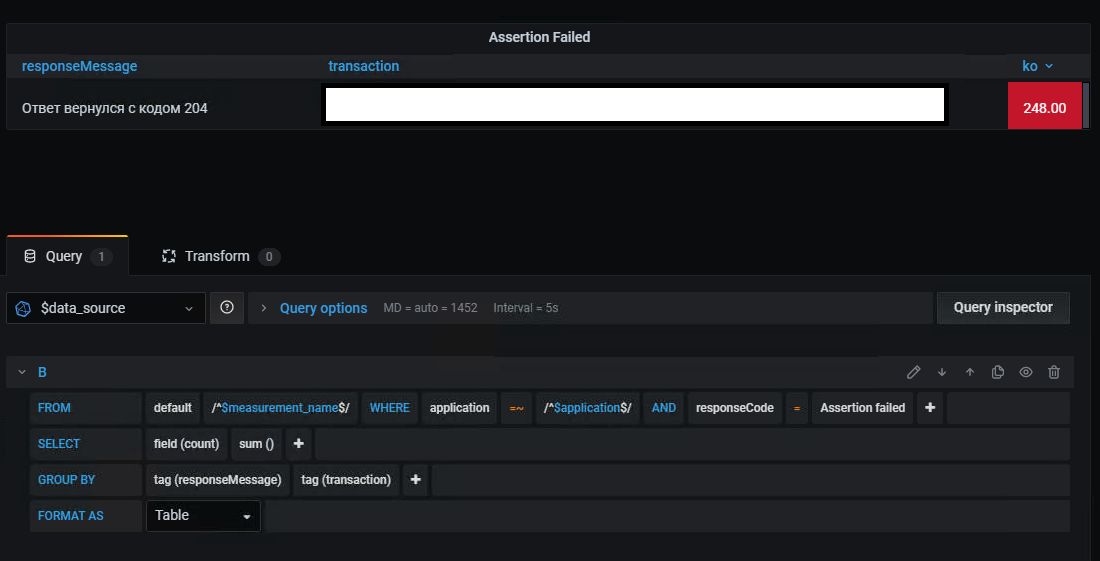Open data source help icon

(x=227, y=308)
